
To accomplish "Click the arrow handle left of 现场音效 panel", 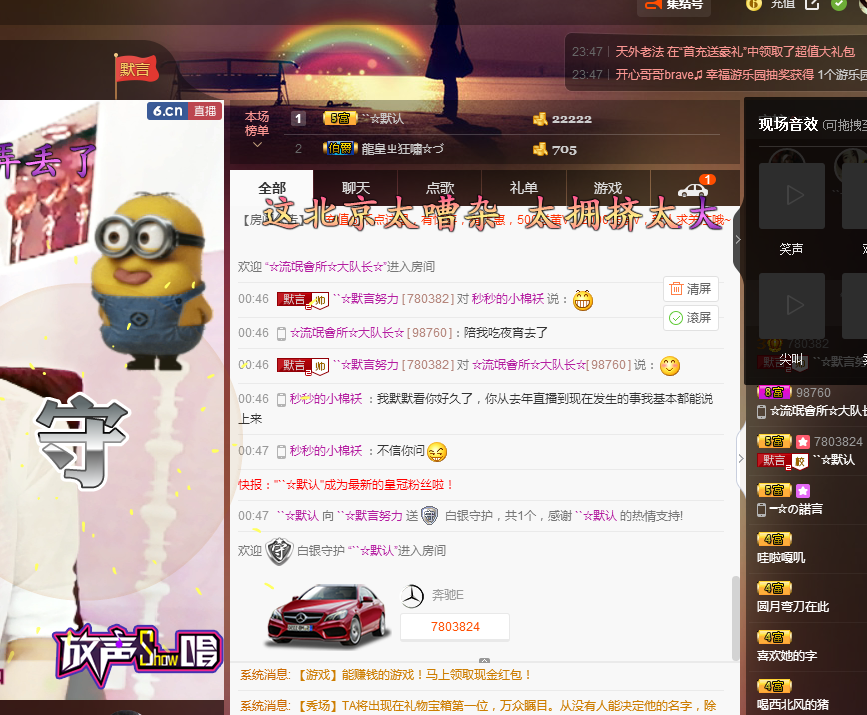I will [x=738, y=239].
